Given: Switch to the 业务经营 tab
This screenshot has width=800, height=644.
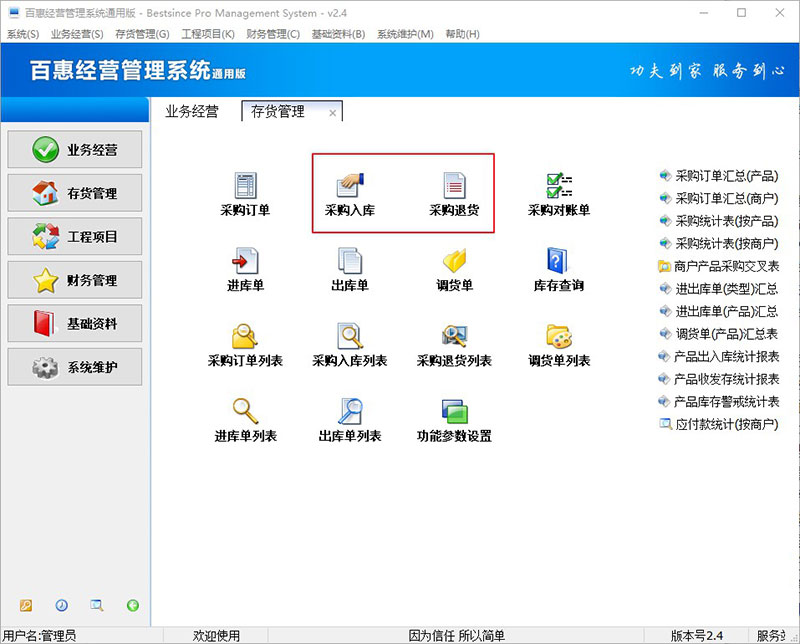Looking at the screenshot, I should [x=192, y=111].
